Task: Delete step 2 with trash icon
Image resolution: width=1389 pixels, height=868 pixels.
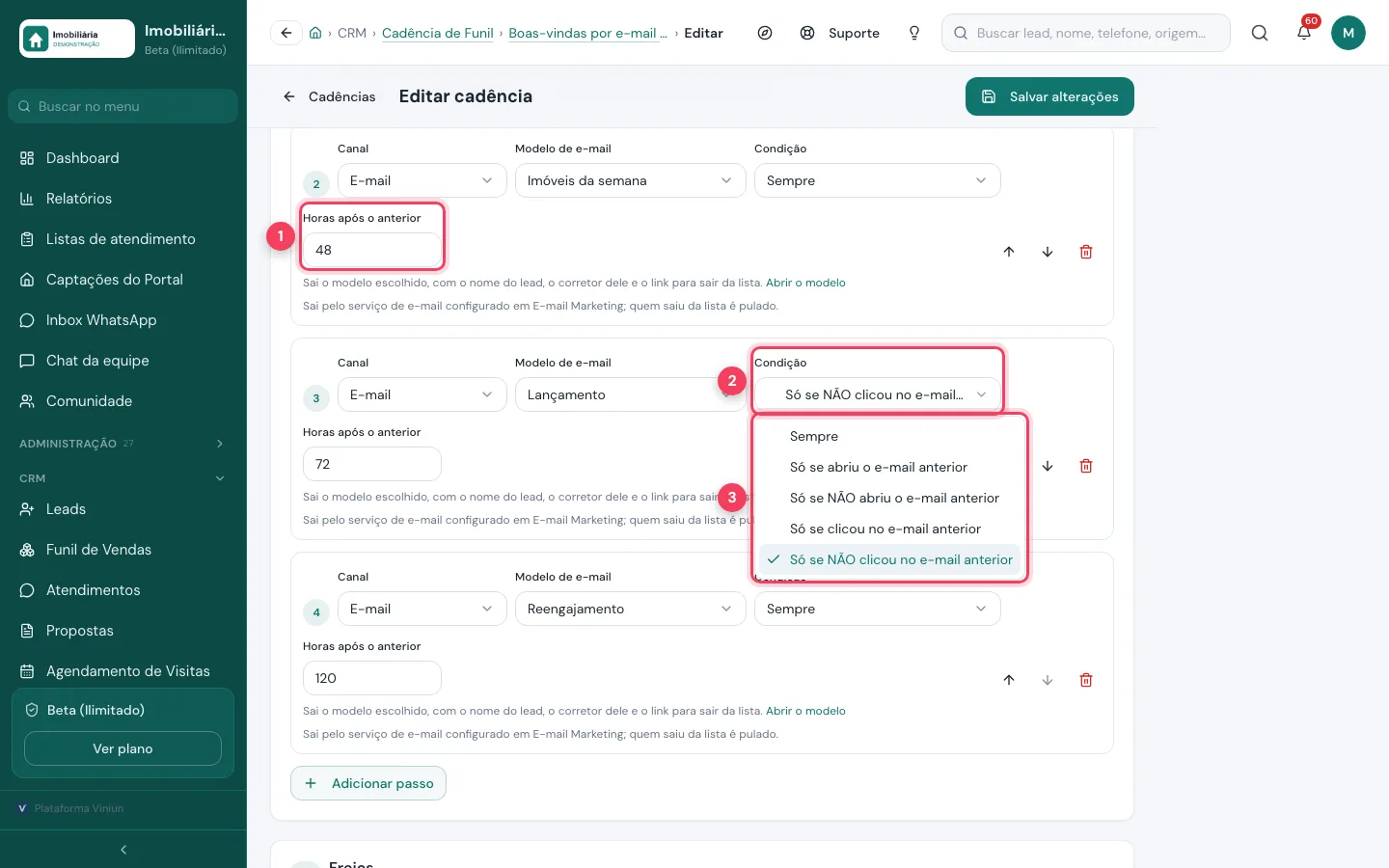Action: pyautogui.click(x=1086, y=252)
